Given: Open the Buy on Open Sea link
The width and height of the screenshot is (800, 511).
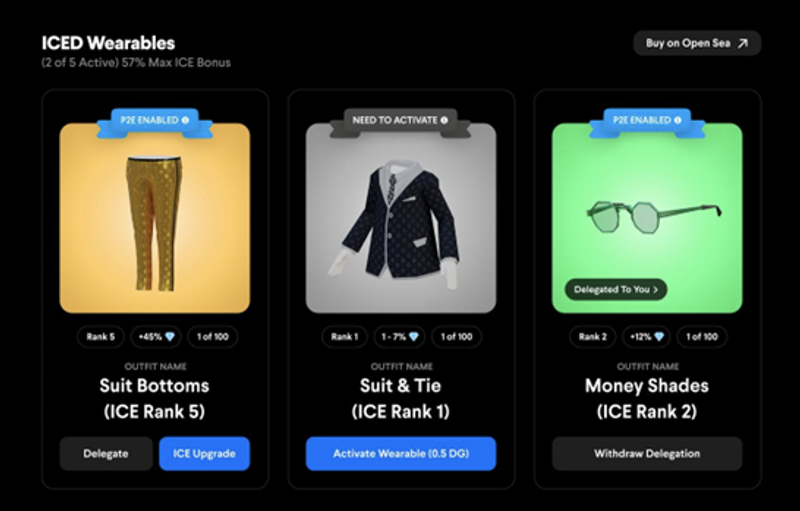Looking at the screenshot, I should pyautogui.click(x=697, y=43).
